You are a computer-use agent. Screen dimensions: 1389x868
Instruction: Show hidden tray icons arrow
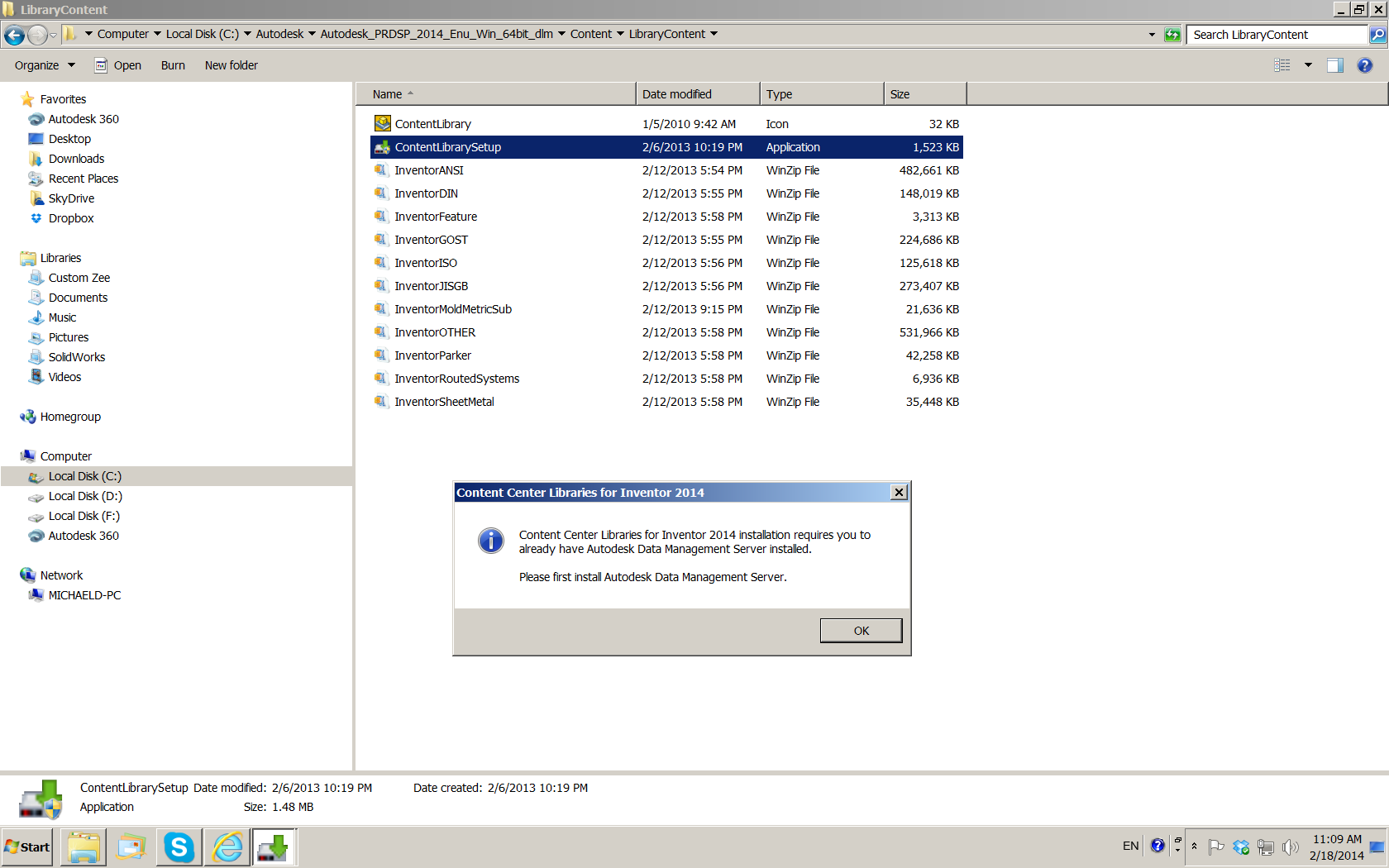click(x=1194, y=847)
